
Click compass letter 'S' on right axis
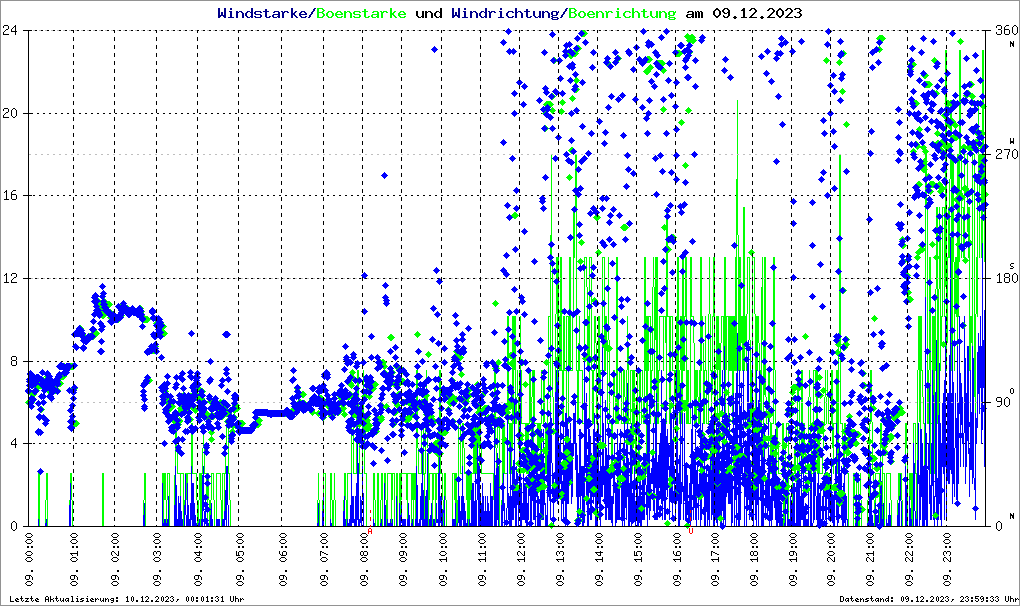1012,266
